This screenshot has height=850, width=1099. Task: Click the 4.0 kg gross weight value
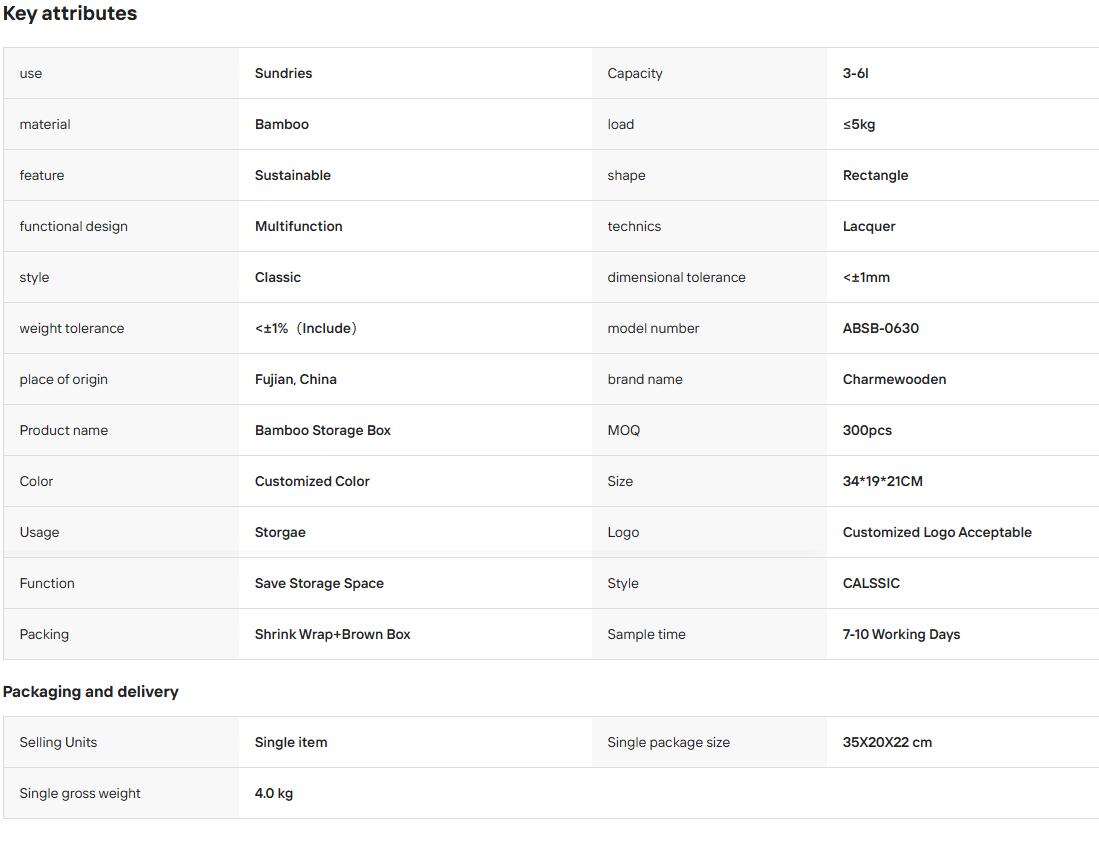(273, 793)
